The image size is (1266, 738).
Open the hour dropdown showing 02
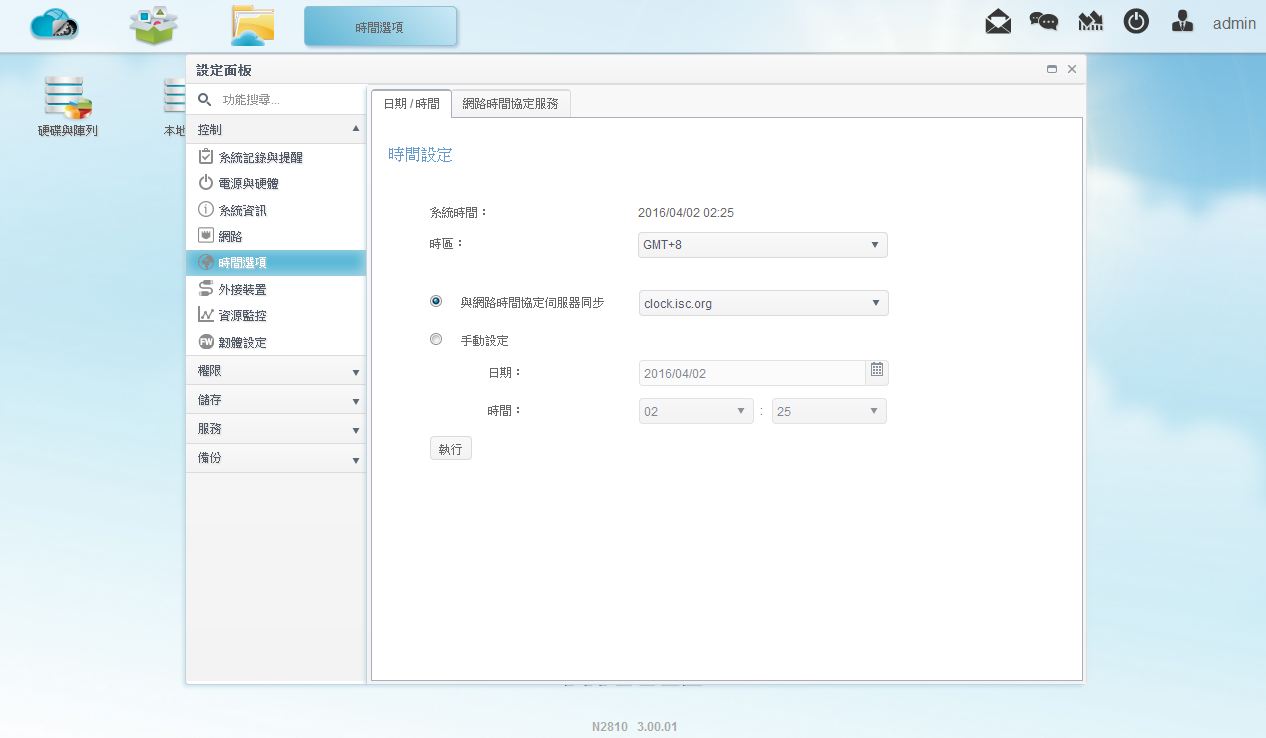pyautogui.click(x=696, y=411)
